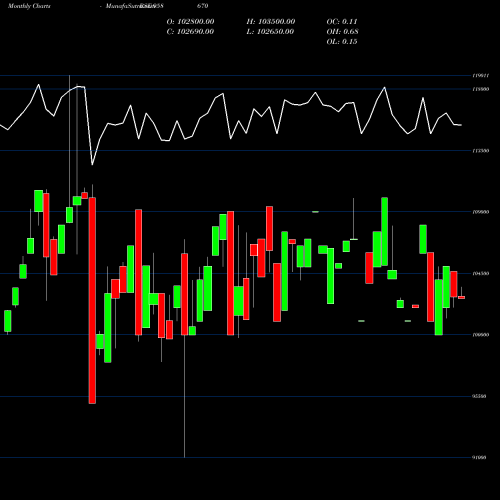
Task: Select the high value "H: 103500.00"
Action: click(x=271, y=22)
